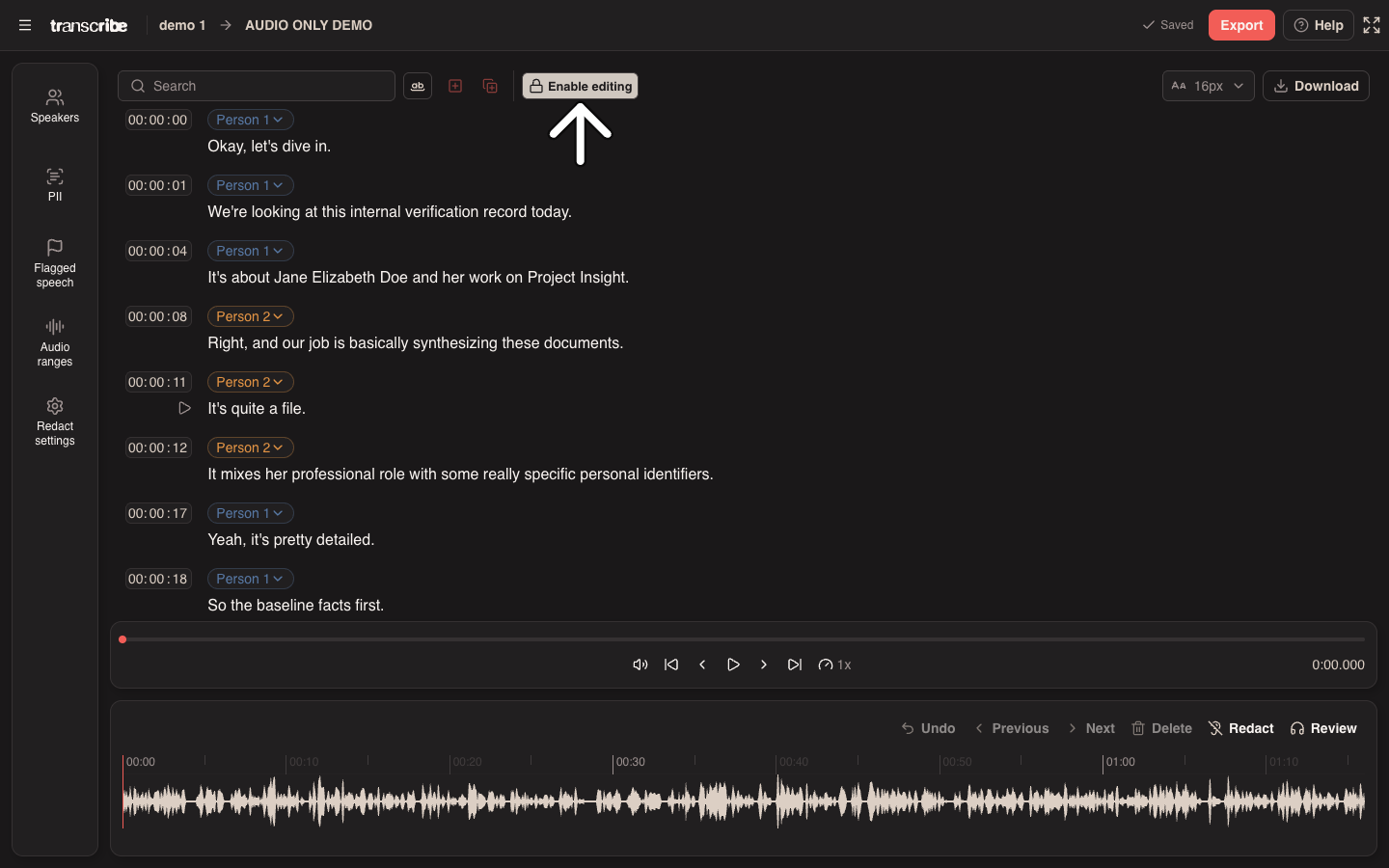Open the Help menu
Image resolution: width=1389 pixels, height=868 pixels.
[x=1319, y=25]
